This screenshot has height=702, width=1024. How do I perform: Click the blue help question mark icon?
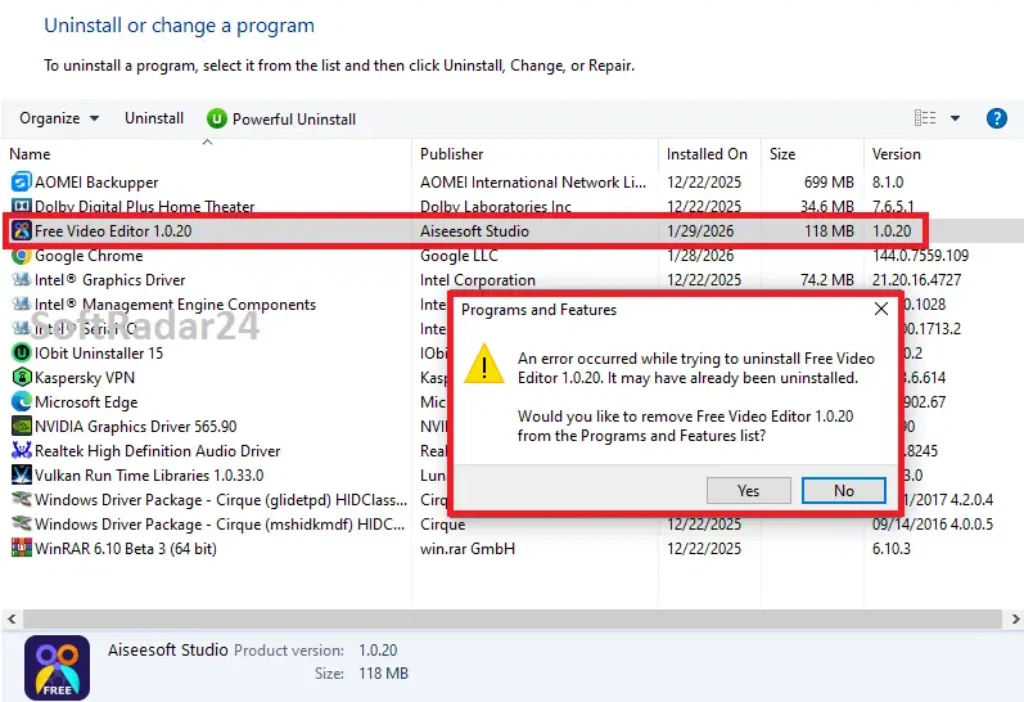[x=996, y=118]
